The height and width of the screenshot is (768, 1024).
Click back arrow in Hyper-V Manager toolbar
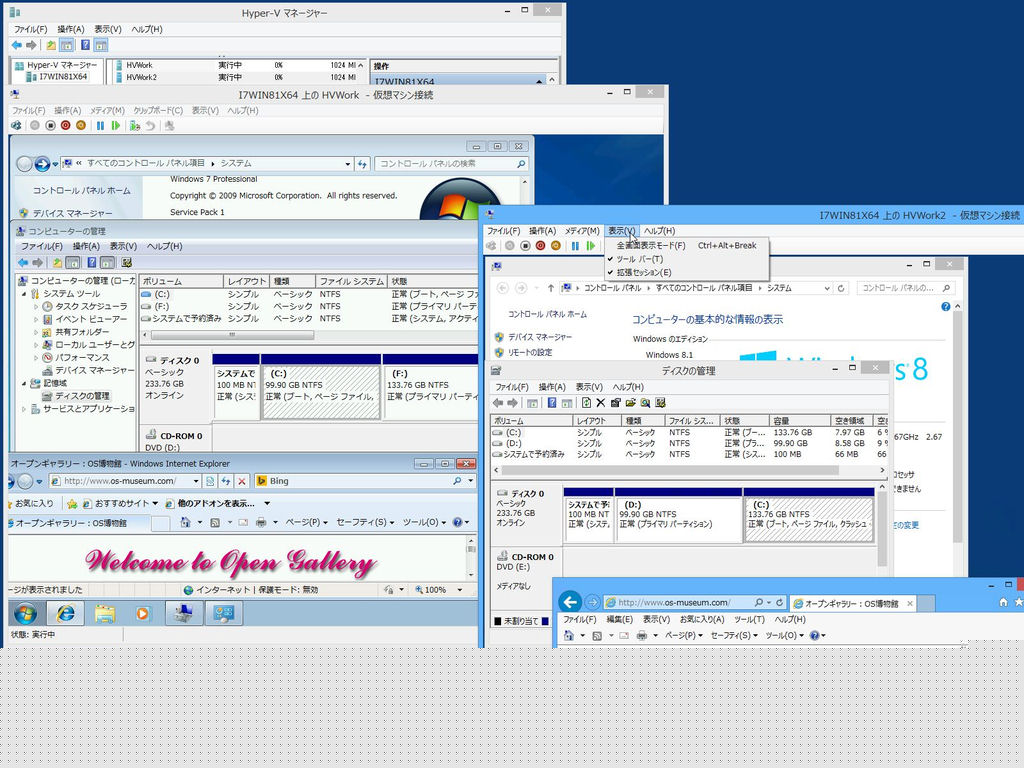pyautogui.click(x=17, y=45)
